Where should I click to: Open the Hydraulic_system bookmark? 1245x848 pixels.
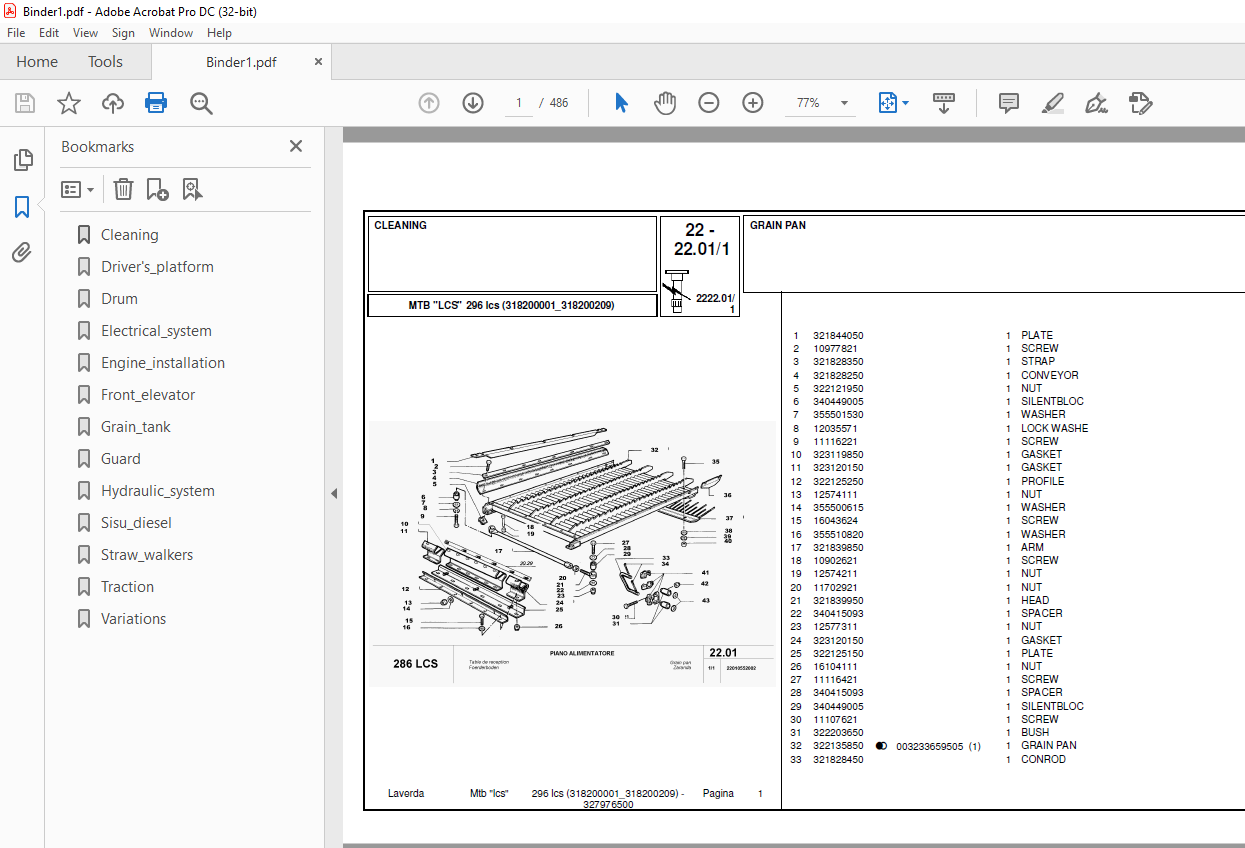tap(158, 491)
